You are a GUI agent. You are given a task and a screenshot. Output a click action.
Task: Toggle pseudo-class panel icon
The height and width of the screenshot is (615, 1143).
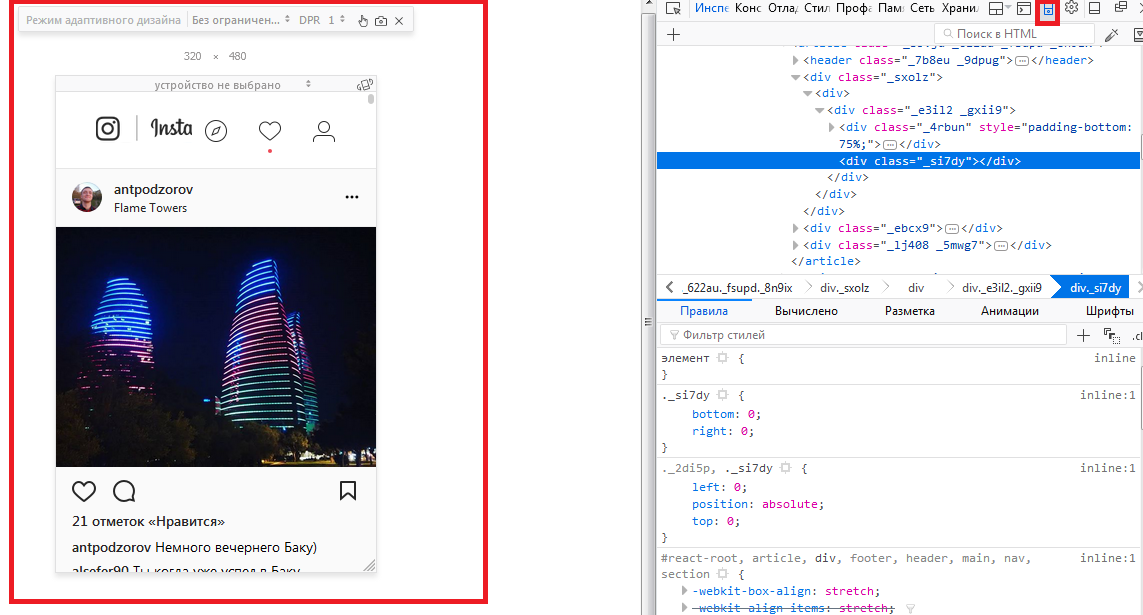(x=1111, y=335)
